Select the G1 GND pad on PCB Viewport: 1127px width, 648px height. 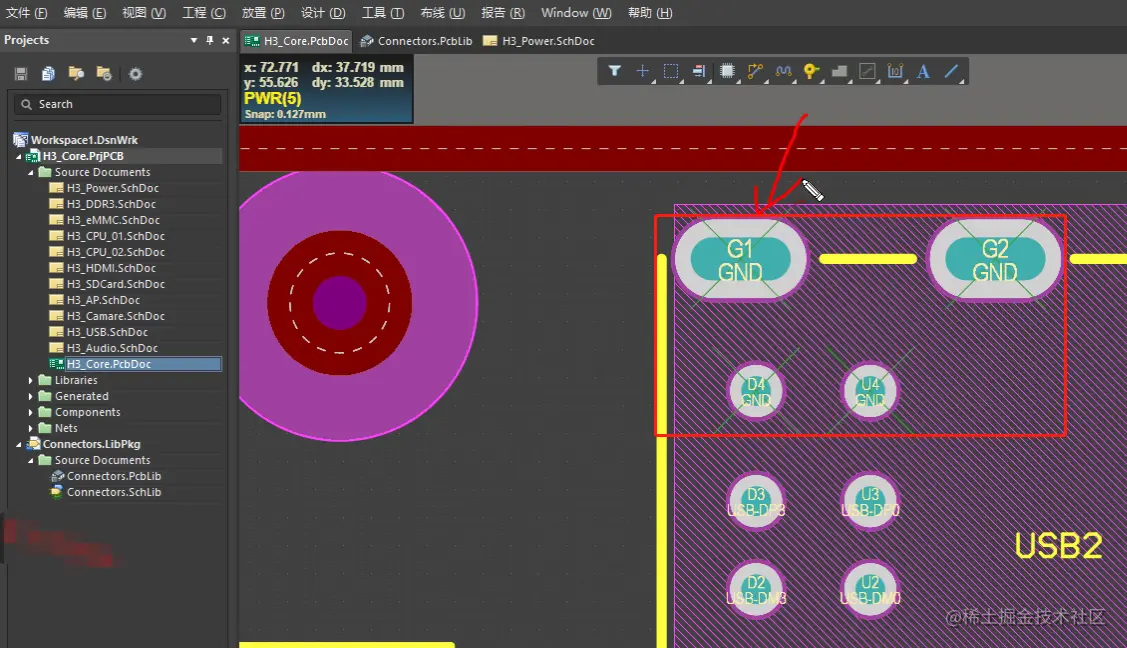point(740,259)
